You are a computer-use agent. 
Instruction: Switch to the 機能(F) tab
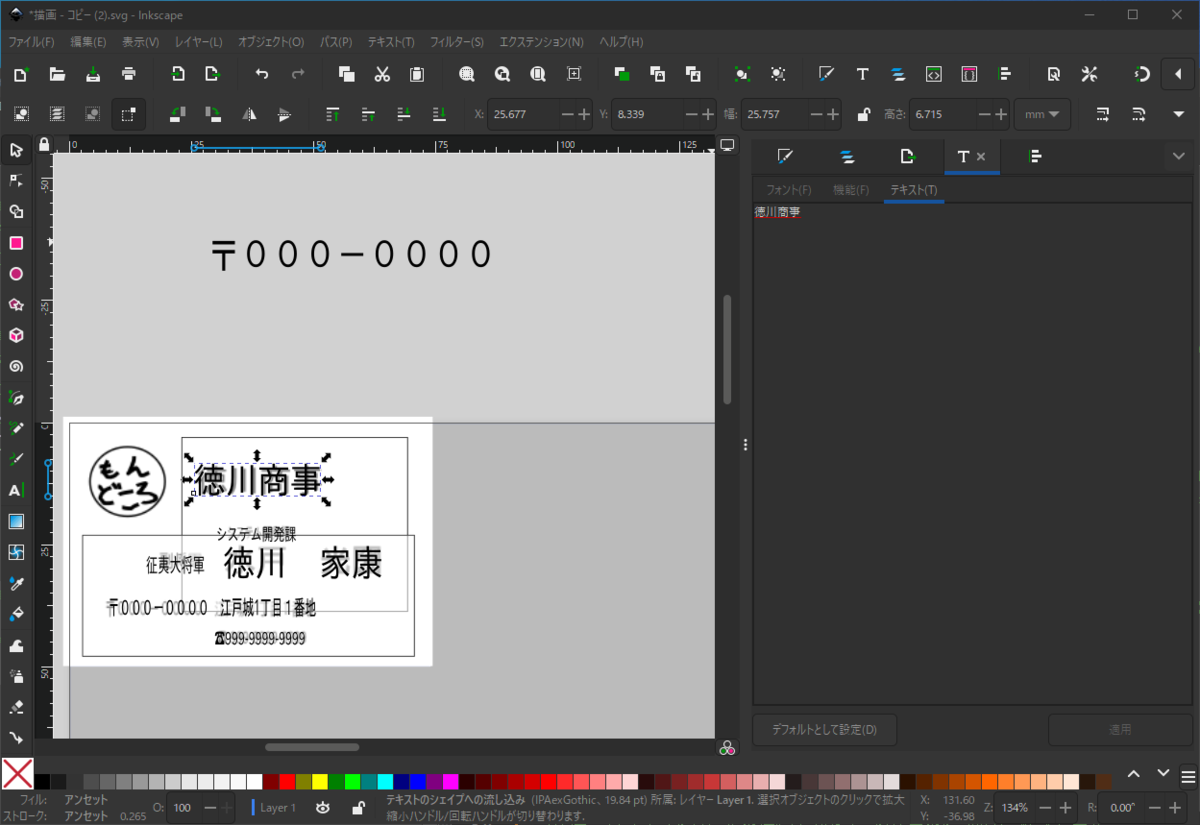pos(851,190)
